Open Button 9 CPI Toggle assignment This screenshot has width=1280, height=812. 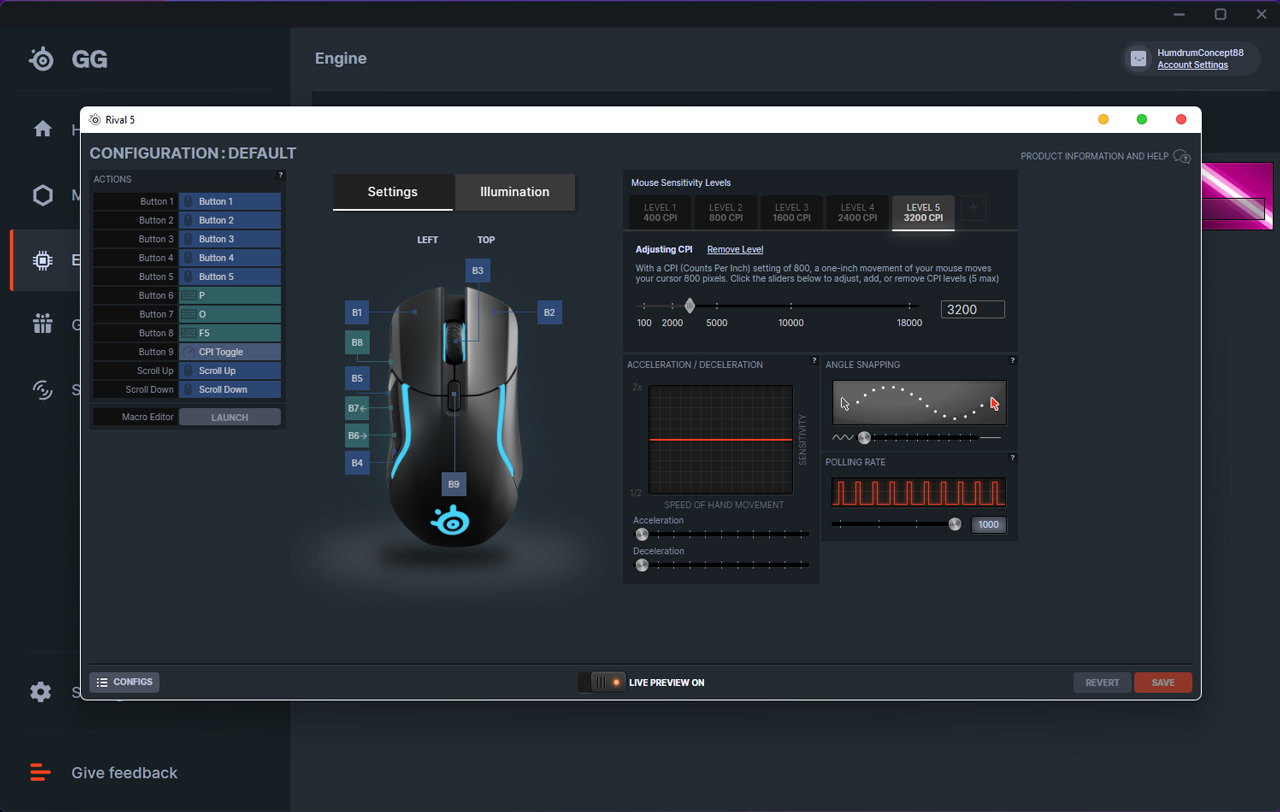(230, 352)
